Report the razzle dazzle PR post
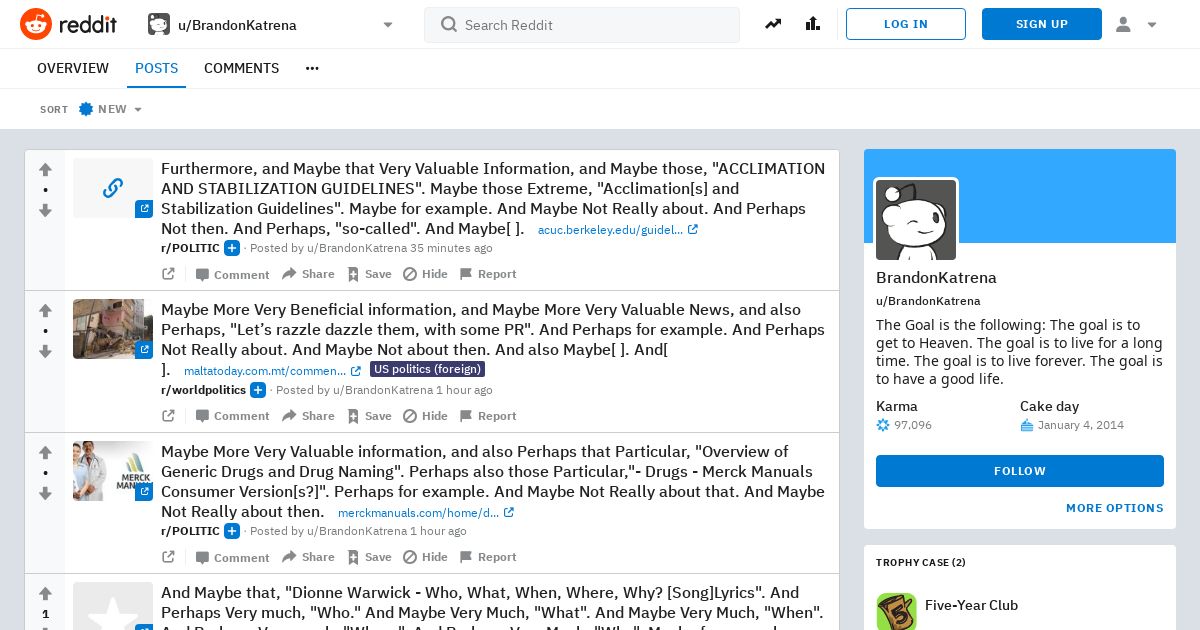 (x=488, y=416)
